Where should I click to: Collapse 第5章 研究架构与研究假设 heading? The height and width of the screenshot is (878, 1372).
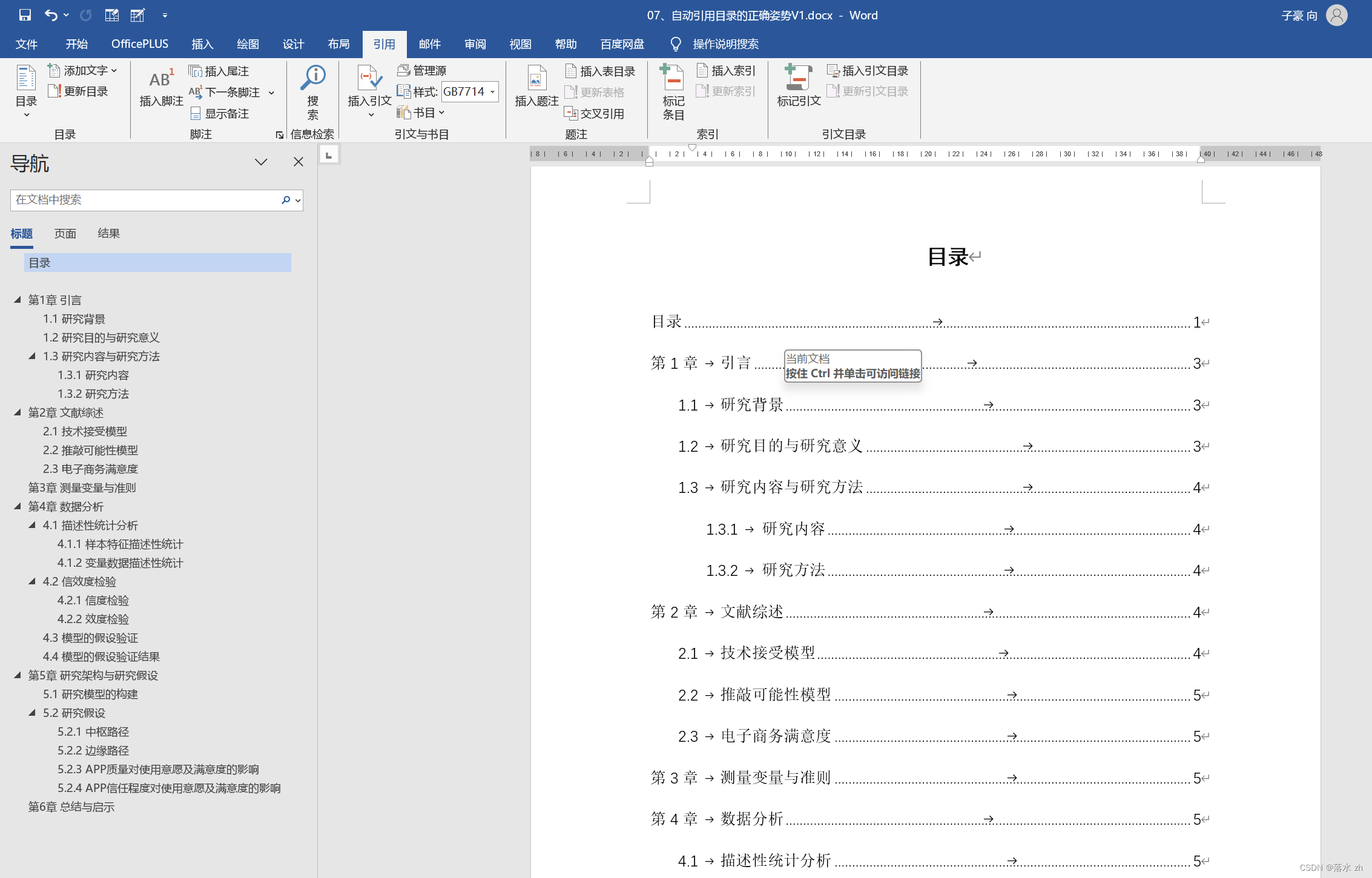(x=18, y=675)
